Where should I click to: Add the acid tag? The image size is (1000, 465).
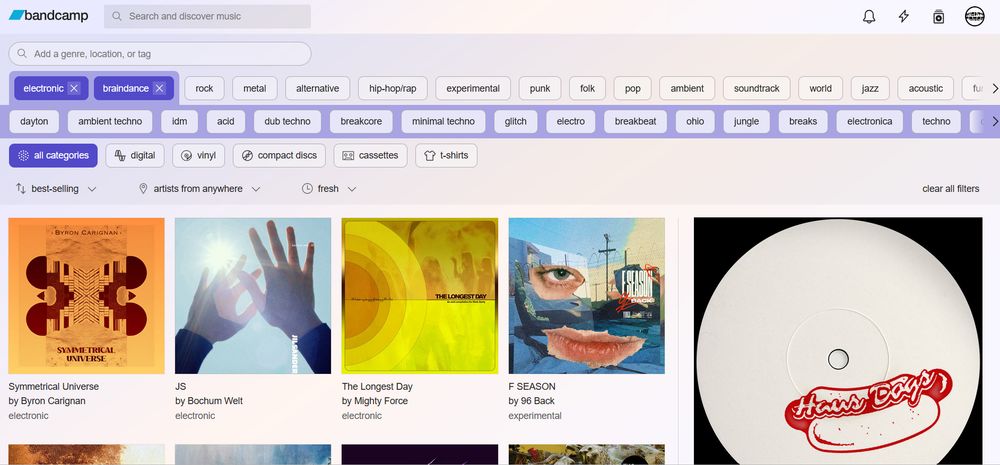point(226,121)
